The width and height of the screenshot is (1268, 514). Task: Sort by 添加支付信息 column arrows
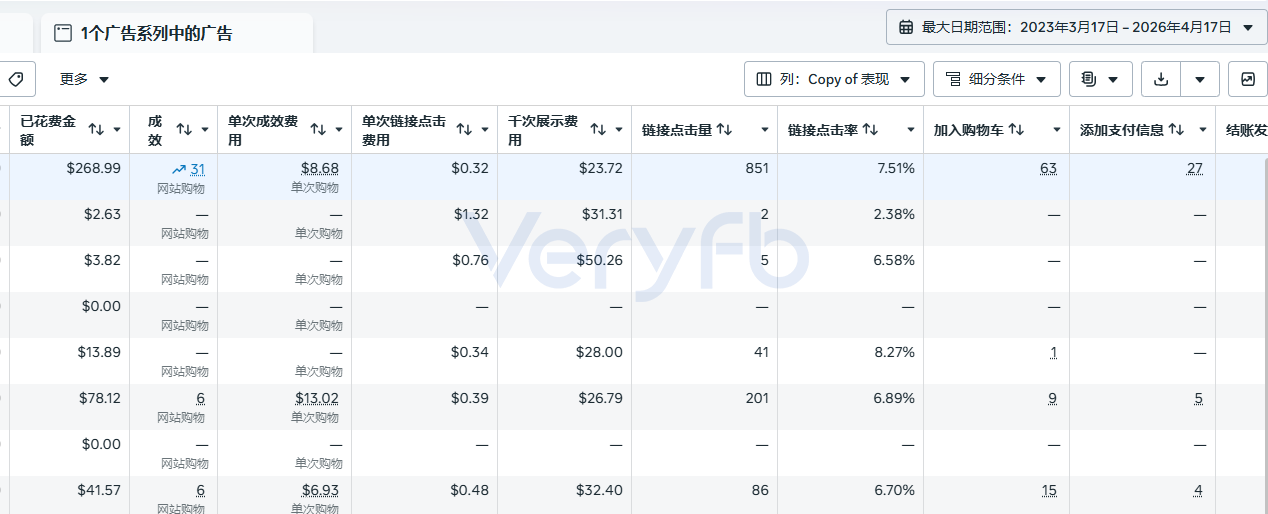(x=1176, y=129)
